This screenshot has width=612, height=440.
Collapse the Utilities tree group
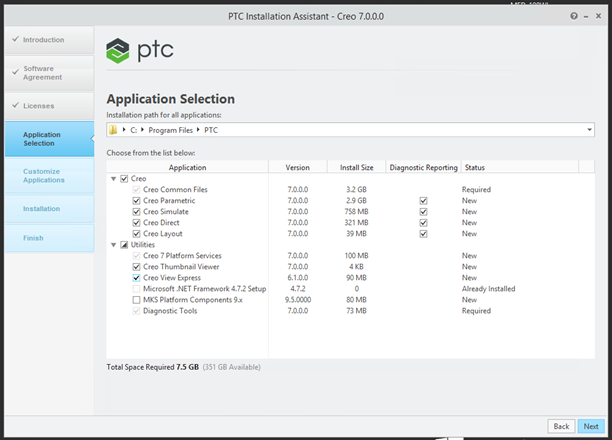click(x=114, y=245)
